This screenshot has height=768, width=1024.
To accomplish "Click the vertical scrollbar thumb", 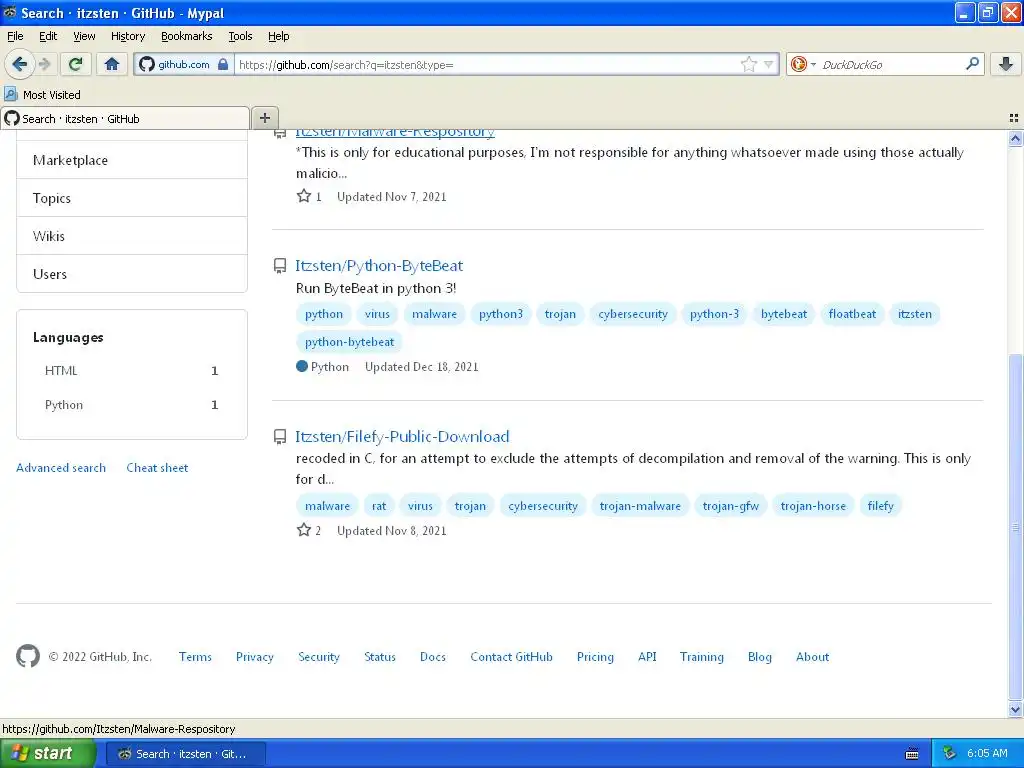I will (1015, 526).
